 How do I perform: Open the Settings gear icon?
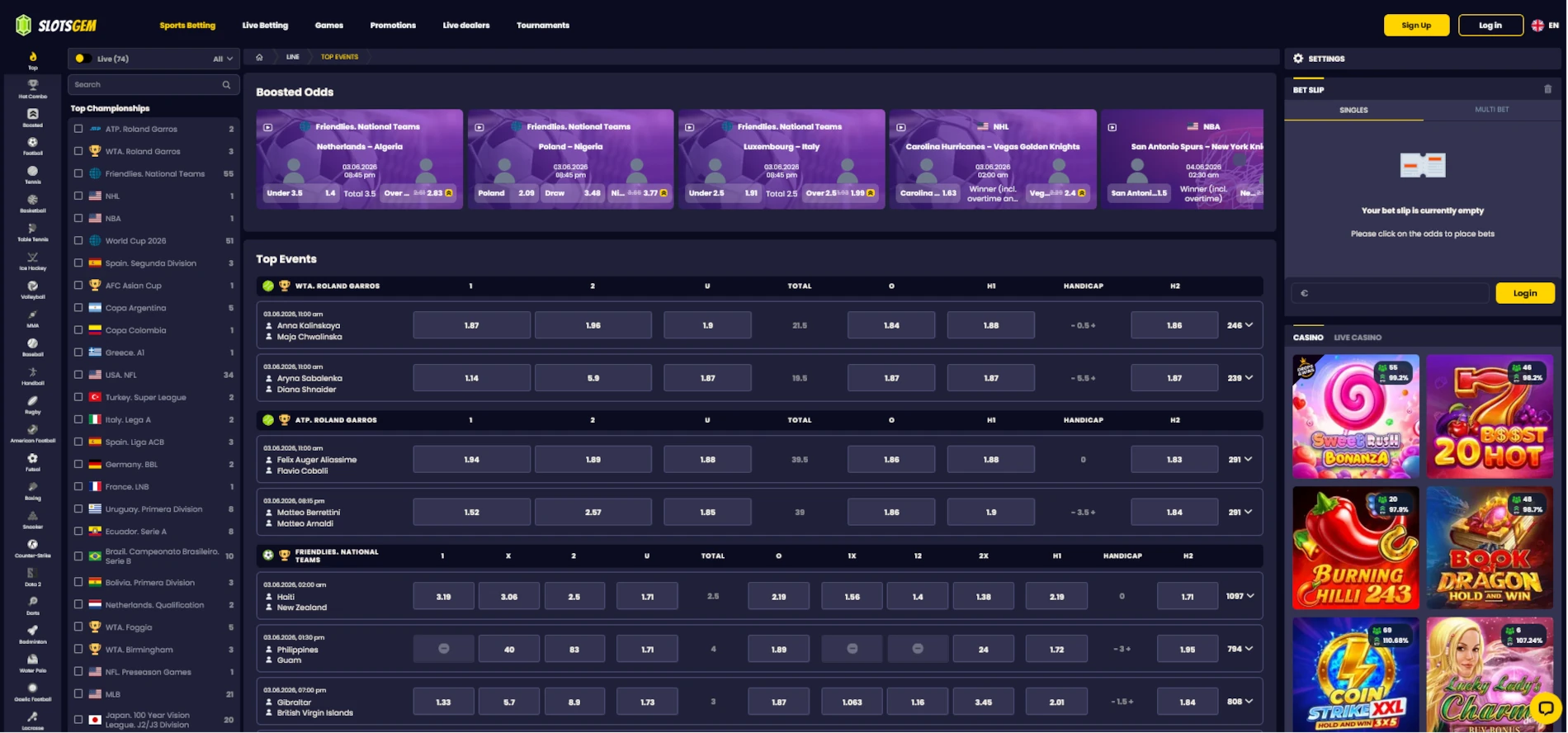pos(1298,59)
